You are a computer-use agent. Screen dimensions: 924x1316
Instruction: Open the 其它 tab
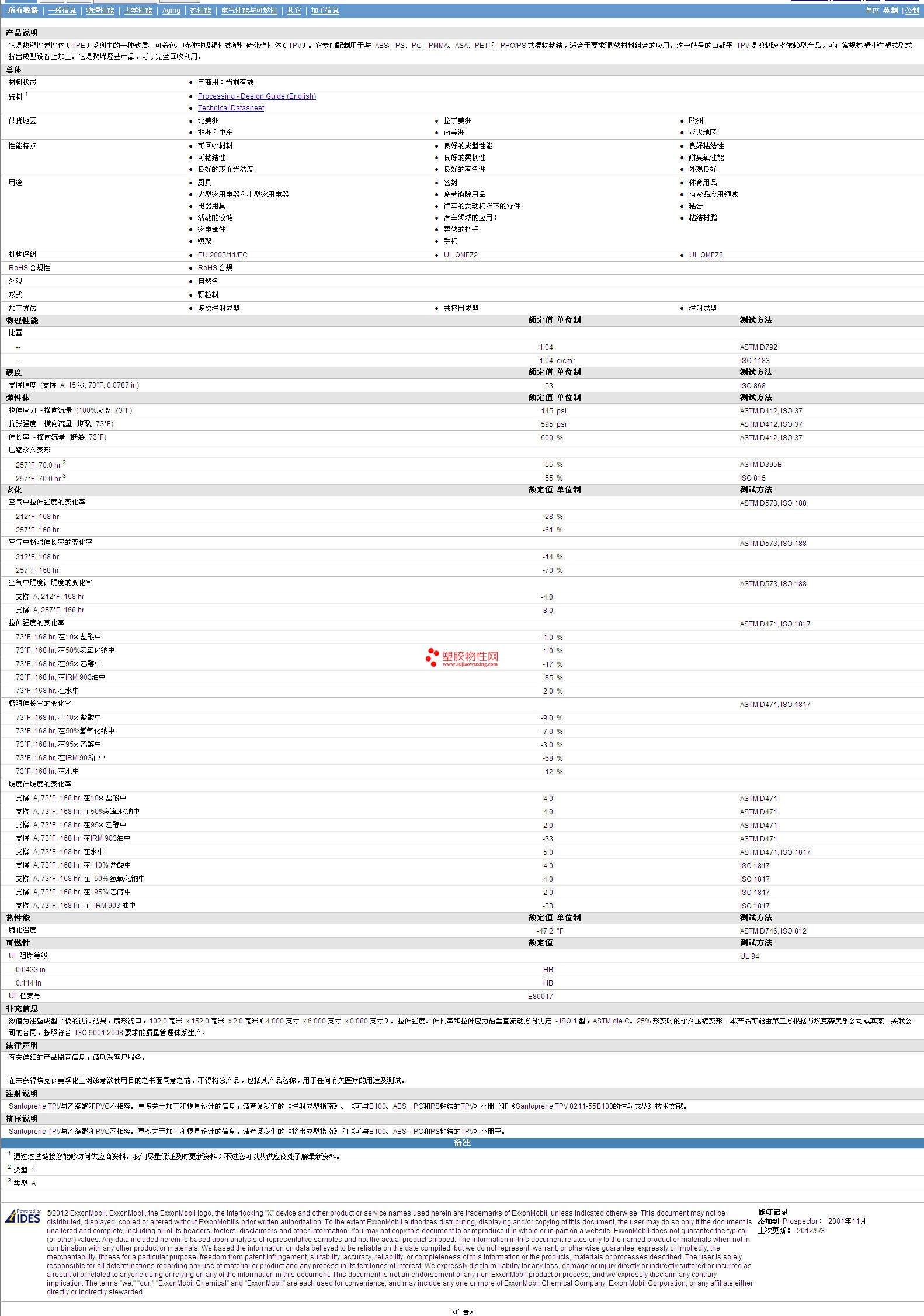point(294,11)
